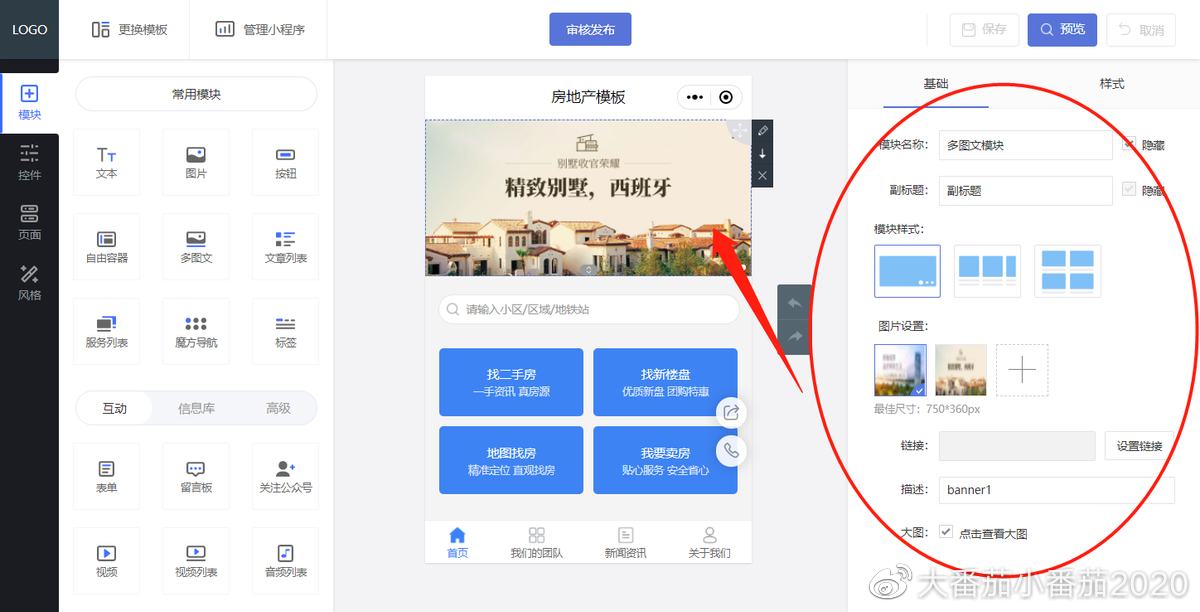
Task: Open the 魔方导航 module
Action: pos(196,330)
